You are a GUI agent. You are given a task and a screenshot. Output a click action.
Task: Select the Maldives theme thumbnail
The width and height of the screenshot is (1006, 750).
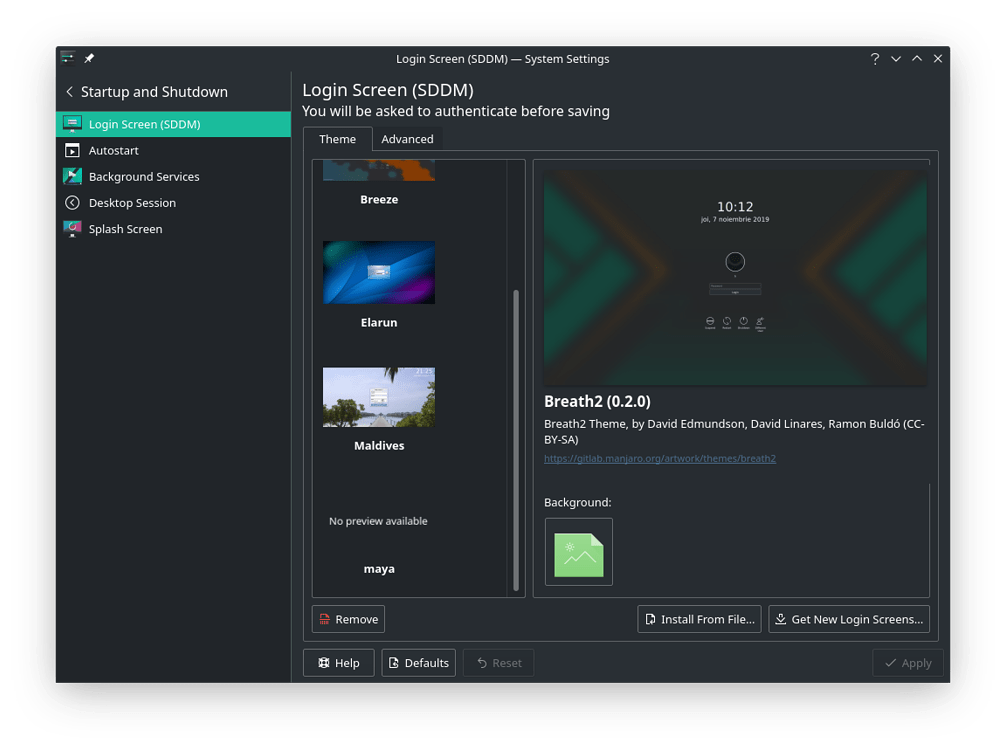point(378,397)
